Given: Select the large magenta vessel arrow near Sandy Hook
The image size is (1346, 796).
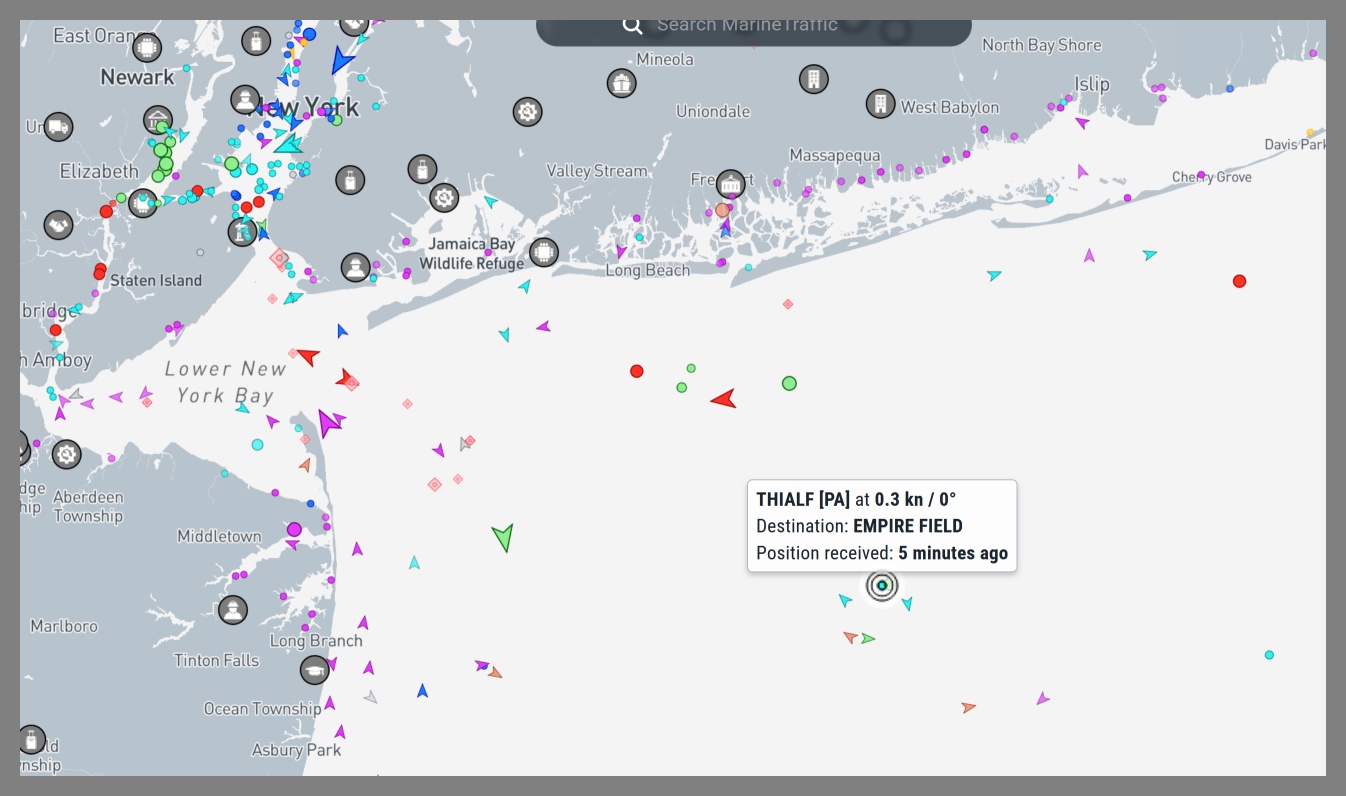Looking at the screenshot, I should tap(328, 423).
